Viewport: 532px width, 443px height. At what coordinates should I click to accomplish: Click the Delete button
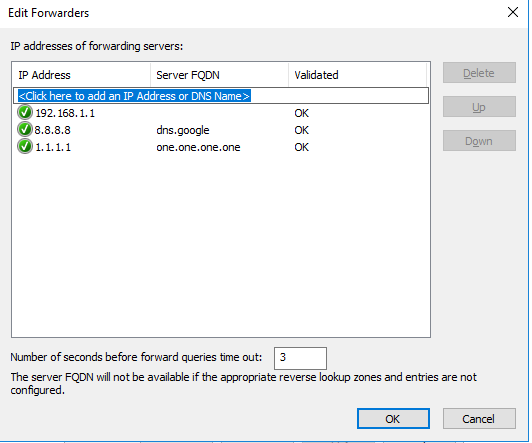click(479, 73)
